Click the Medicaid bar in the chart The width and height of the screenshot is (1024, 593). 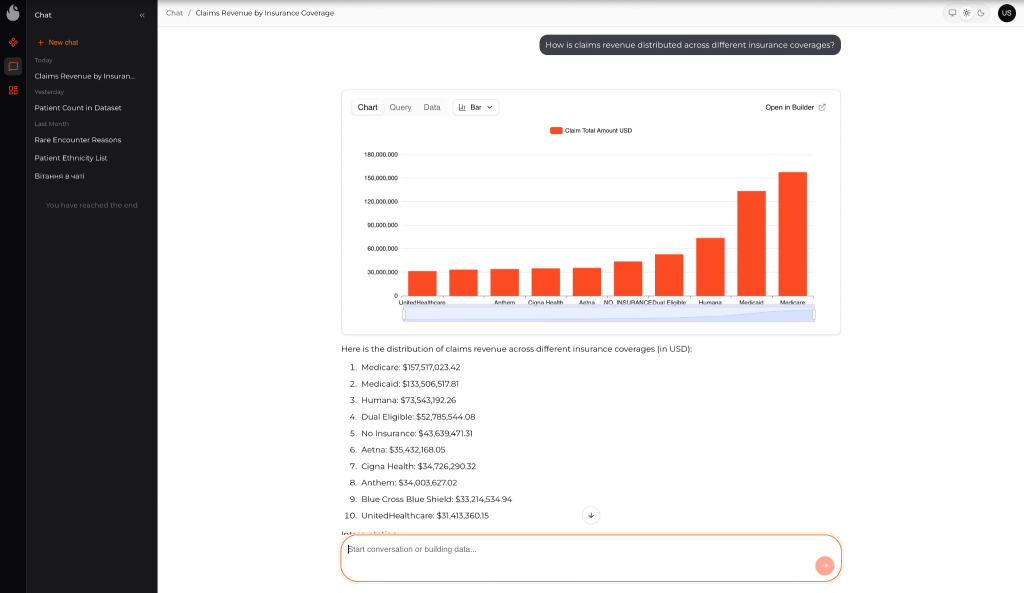(x=751, y=244)
